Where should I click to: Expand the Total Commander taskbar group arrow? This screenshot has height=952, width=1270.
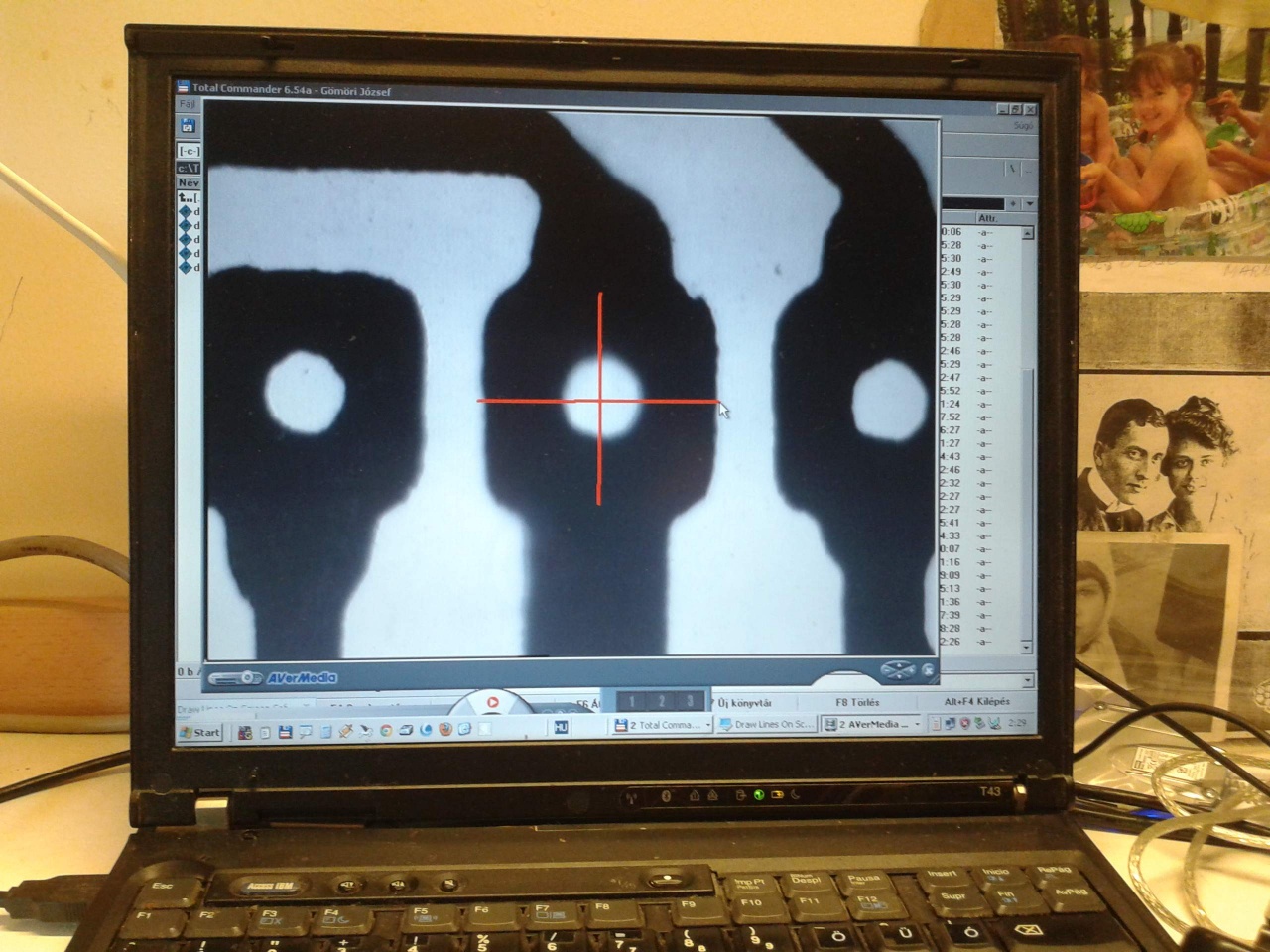click(708, 726)
